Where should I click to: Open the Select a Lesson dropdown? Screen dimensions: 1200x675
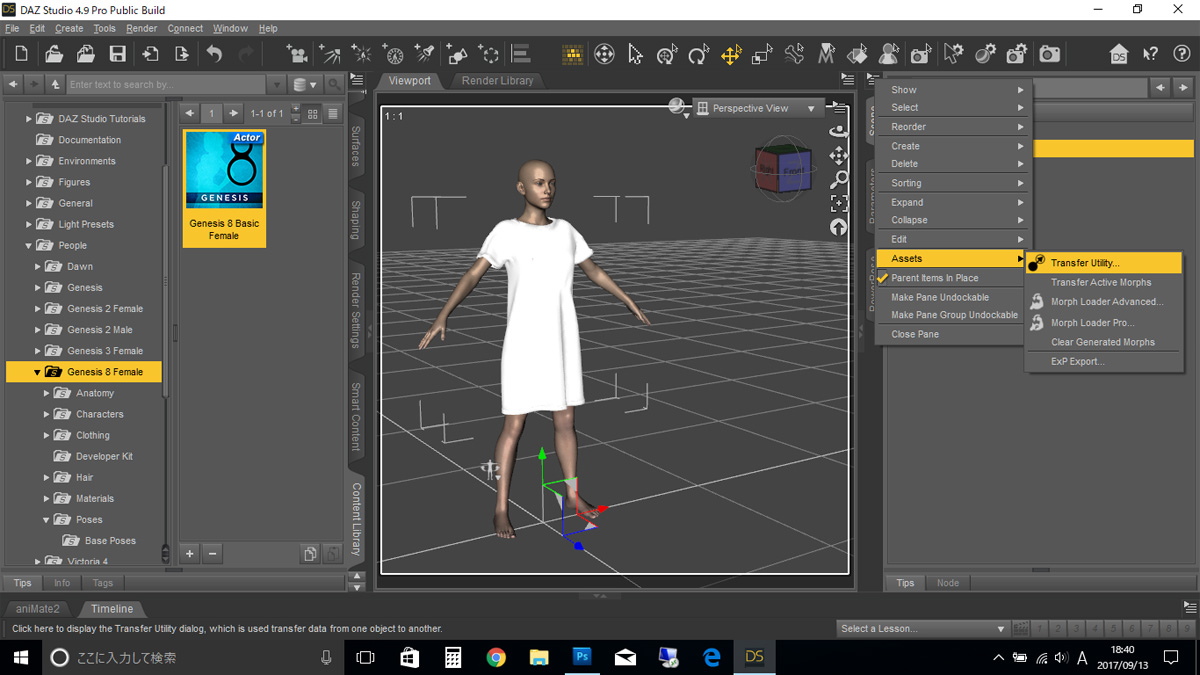click(x=922, y=629)
